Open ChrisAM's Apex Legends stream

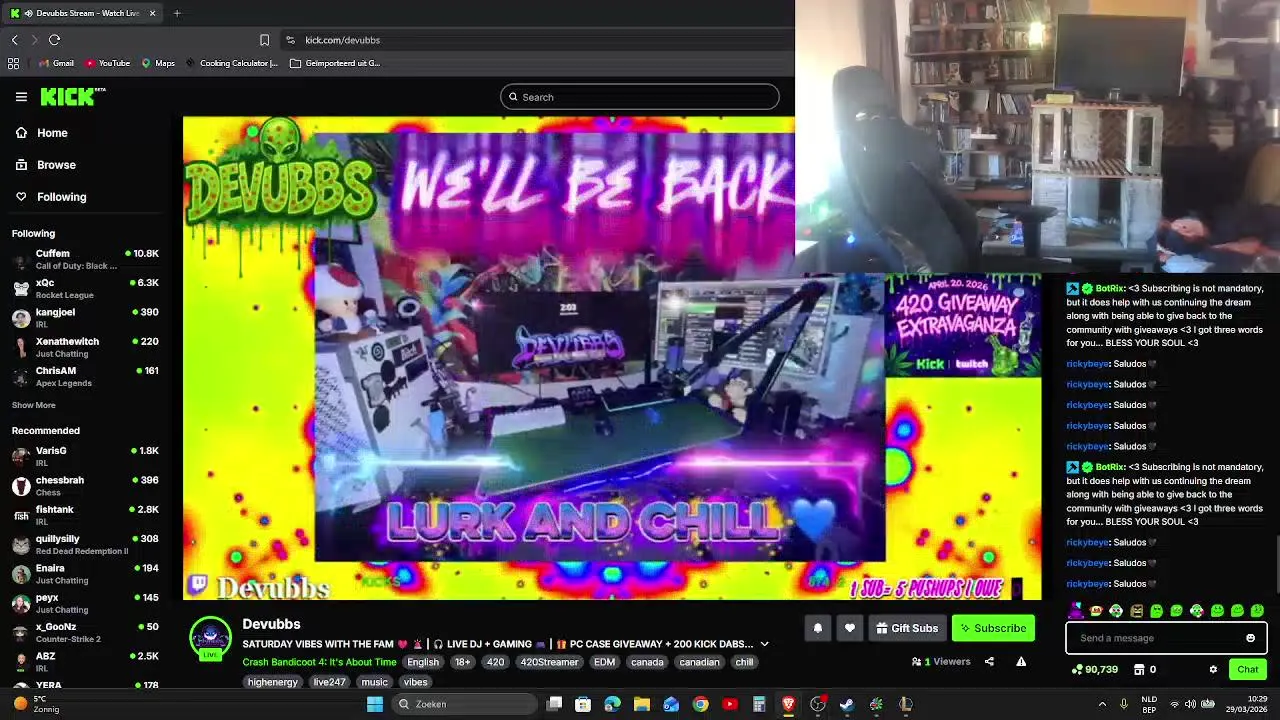click(x=85, y=376)
